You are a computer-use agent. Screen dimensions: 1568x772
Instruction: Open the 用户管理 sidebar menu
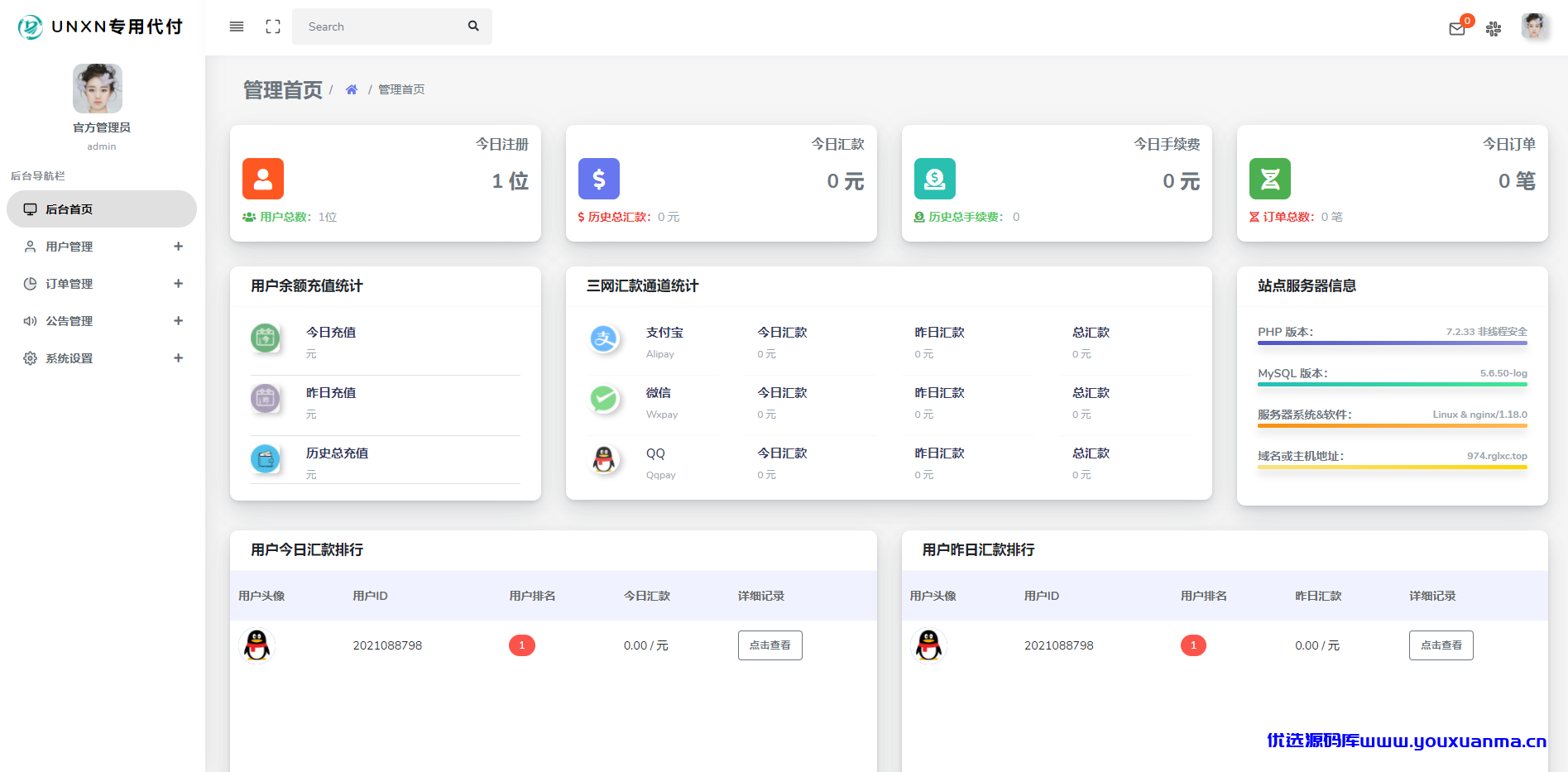click(x=102, y=247)
